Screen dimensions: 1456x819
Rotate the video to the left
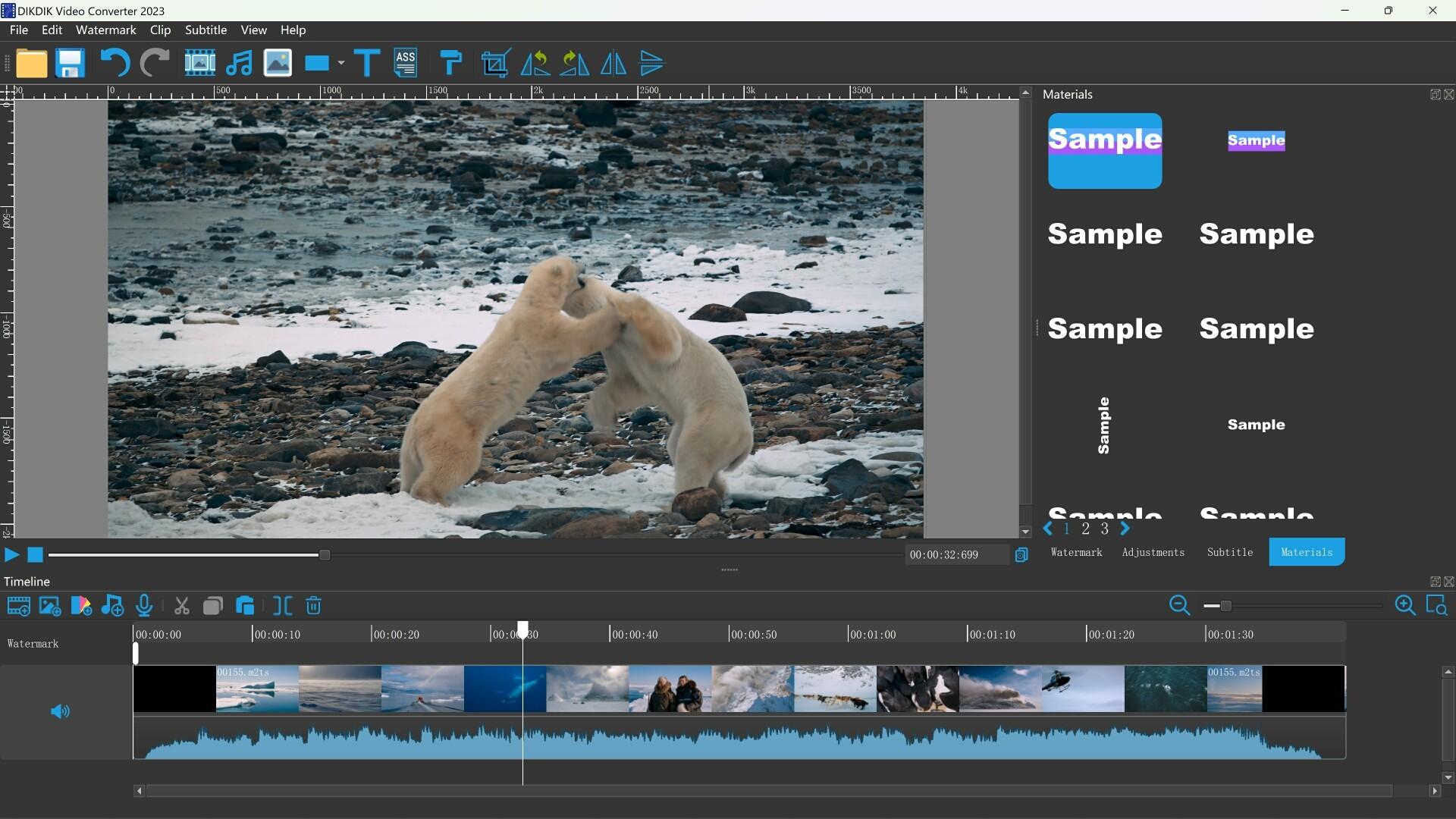pos(535,63)
